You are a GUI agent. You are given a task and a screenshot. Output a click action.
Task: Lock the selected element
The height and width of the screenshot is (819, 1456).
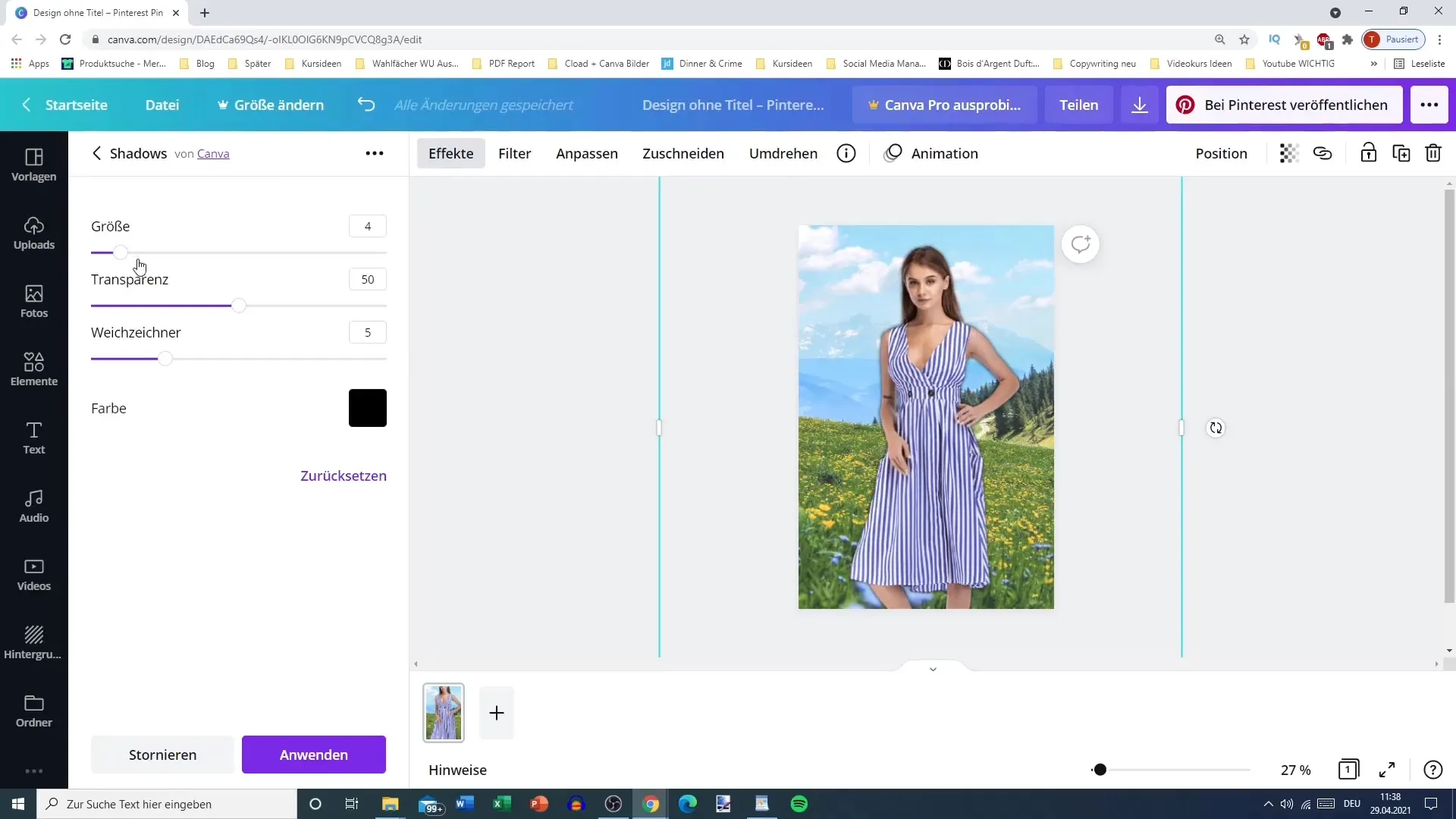pyautogui.click(x=1369, y=153)
